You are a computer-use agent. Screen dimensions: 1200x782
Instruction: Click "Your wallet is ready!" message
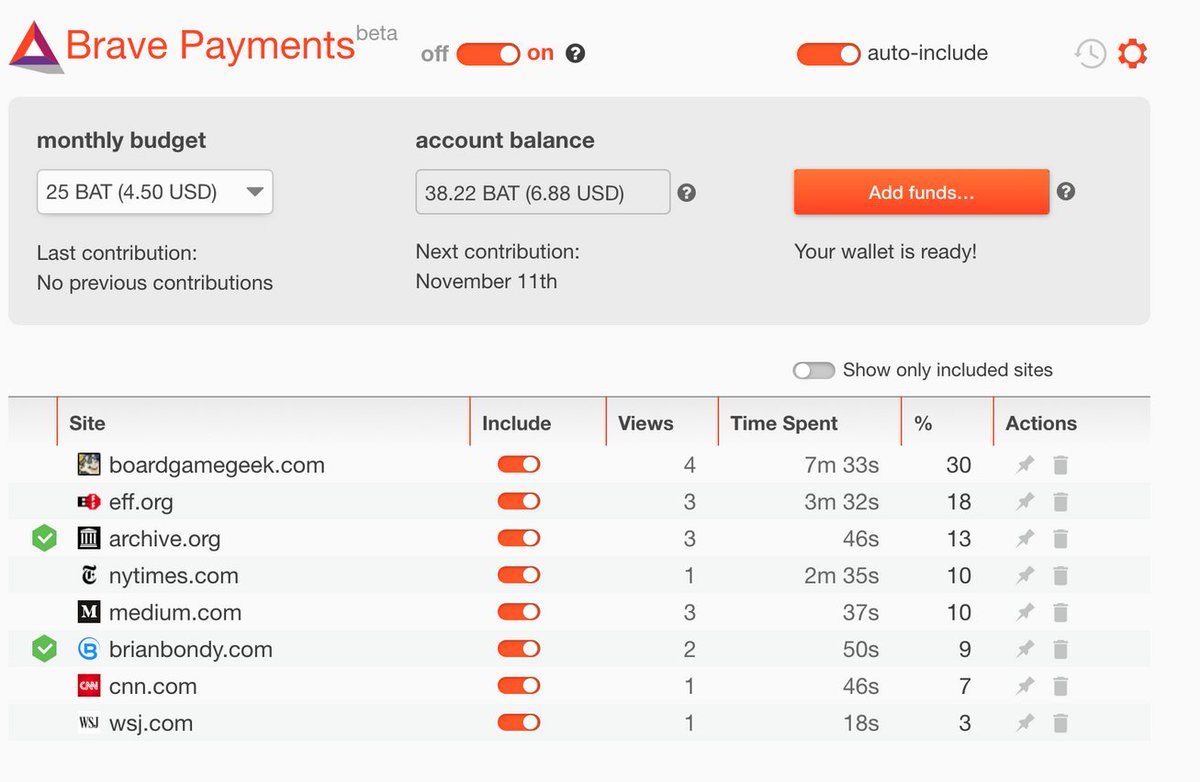pyautogui.click(x=885, y=252)
